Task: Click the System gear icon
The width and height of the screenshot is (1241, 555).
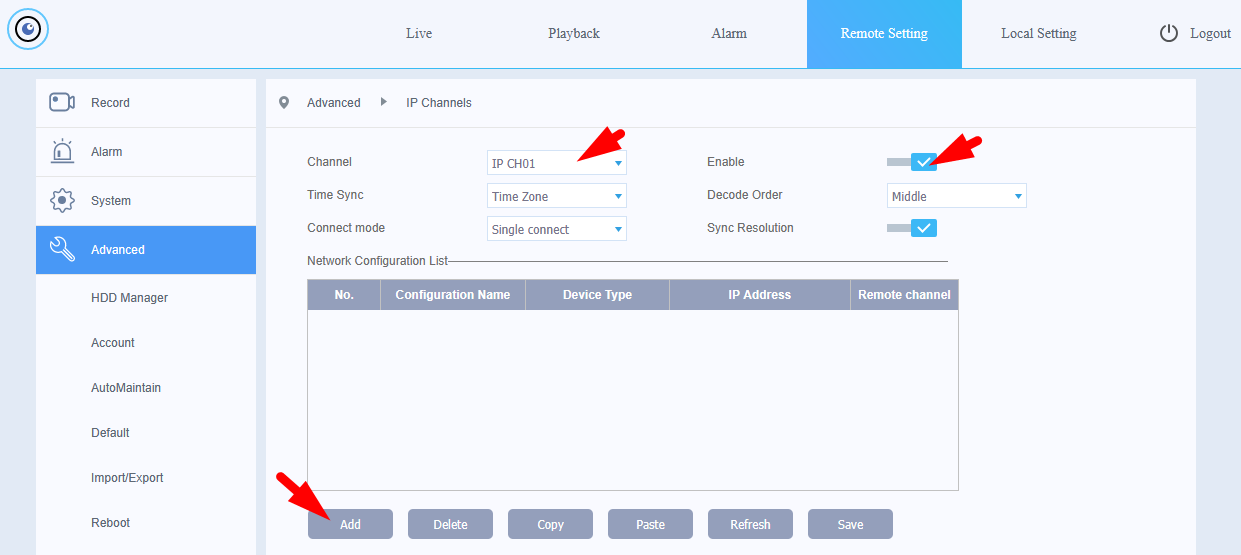Action: coord(62,200)
